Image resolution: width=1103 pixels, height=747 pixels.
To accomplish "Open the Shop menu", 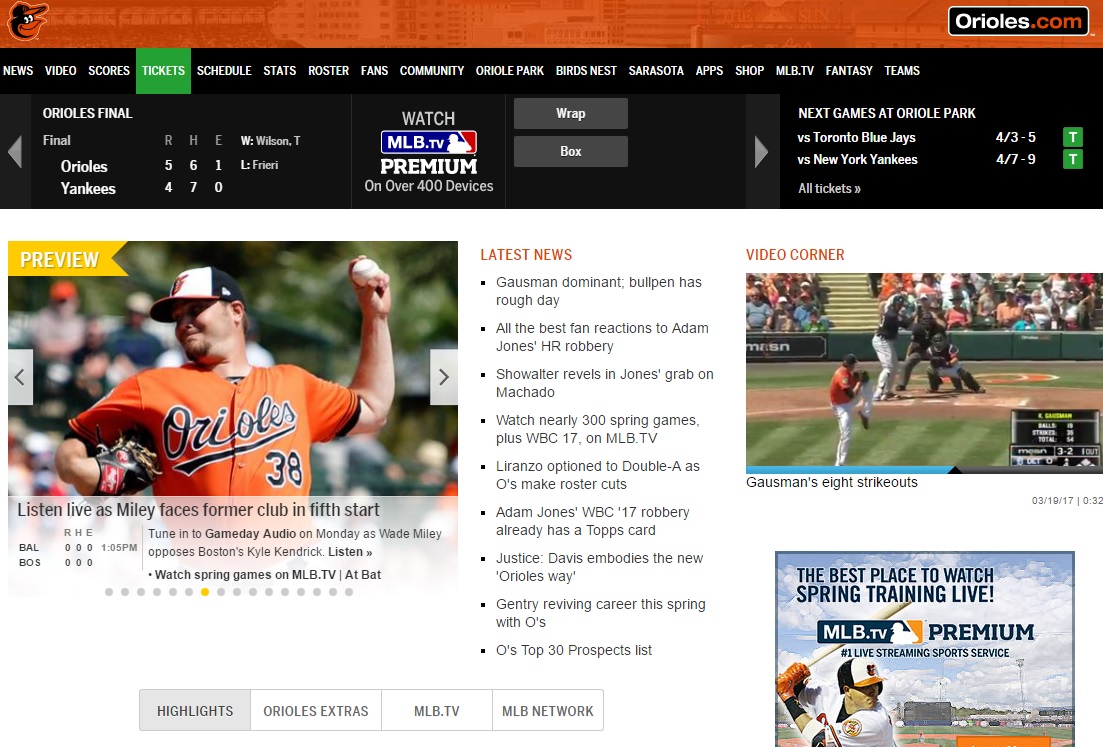I will 749,70.
